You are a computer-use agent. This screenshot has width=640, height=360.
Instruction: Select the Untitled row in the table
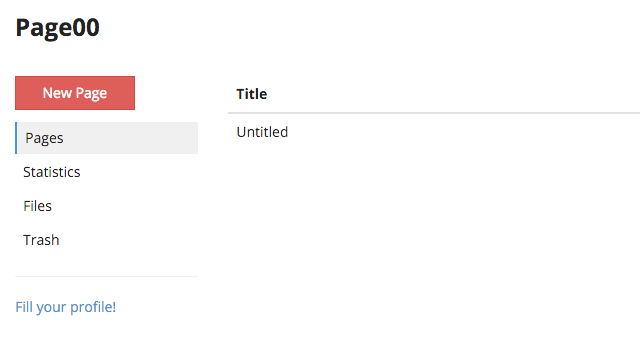[434, 132]
